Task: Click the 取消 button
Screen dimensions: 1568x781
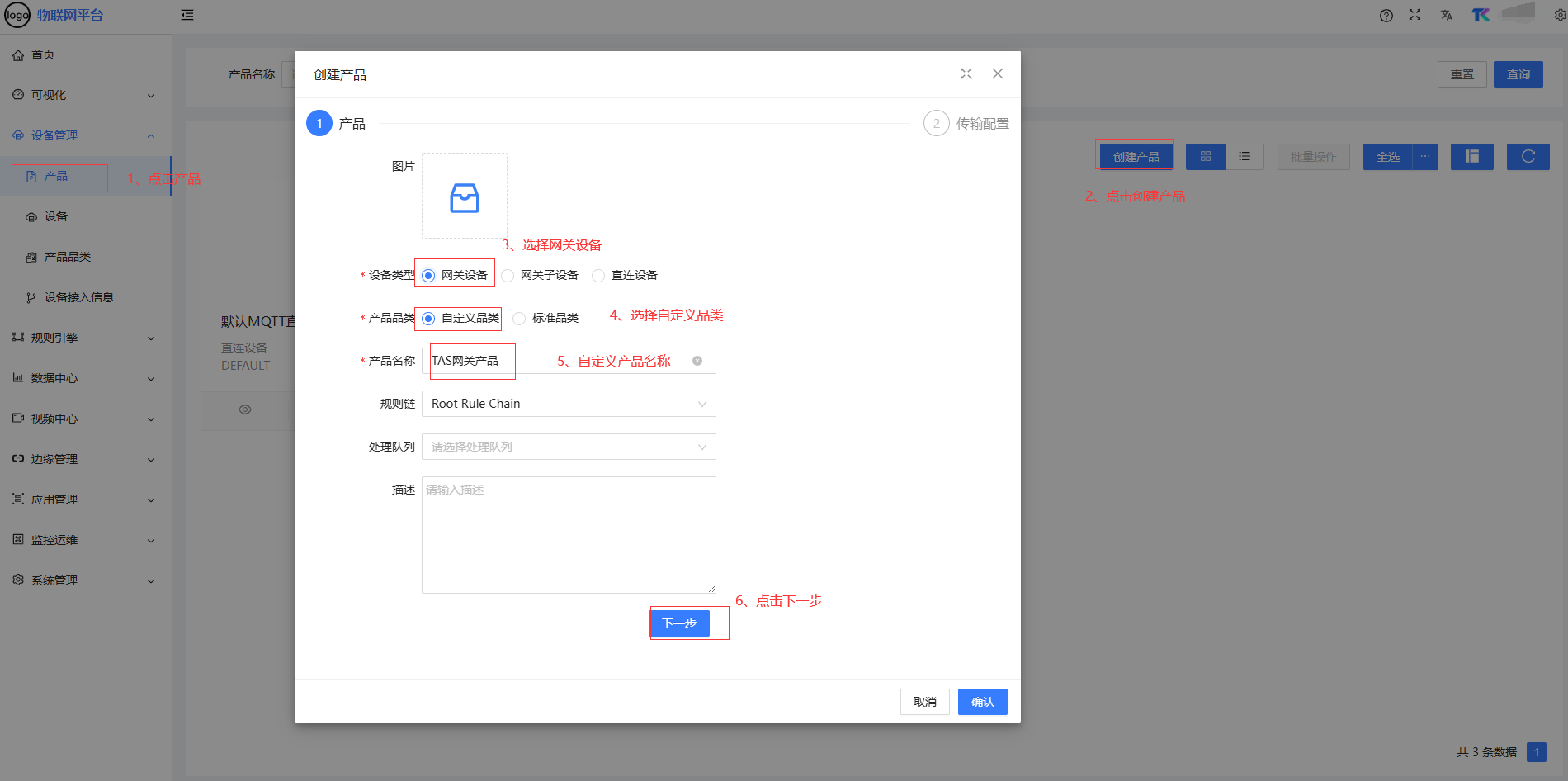Action: [x=924, y=702]
